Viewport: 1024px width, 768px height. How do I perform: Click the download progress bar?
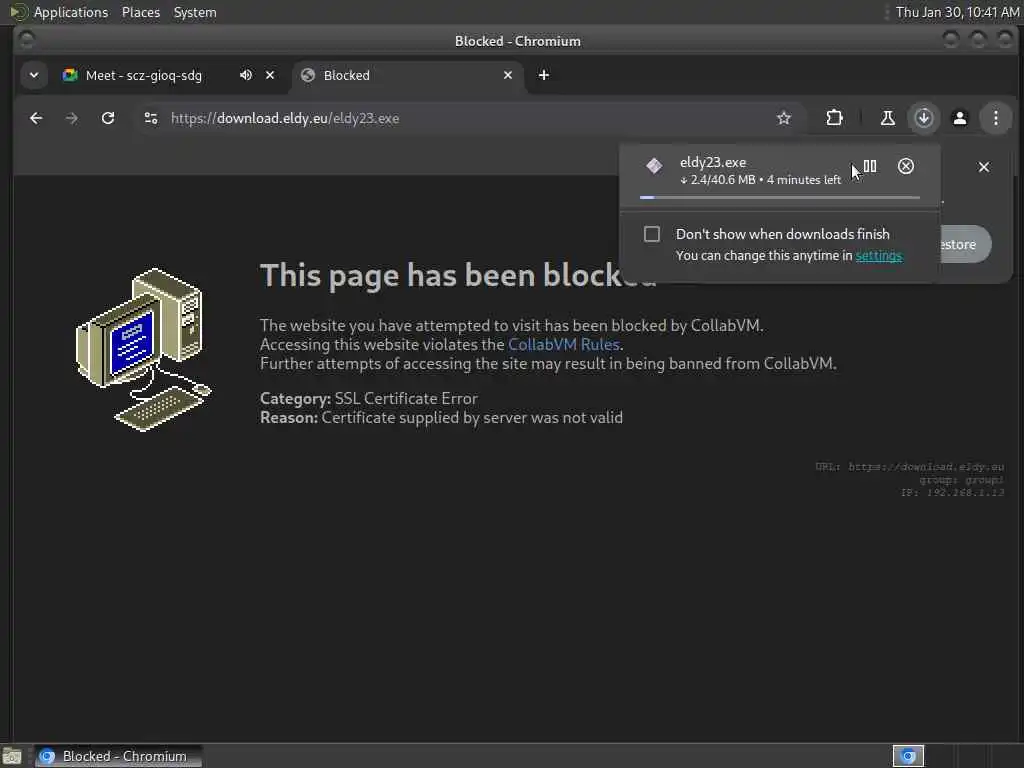click(780, 197)
